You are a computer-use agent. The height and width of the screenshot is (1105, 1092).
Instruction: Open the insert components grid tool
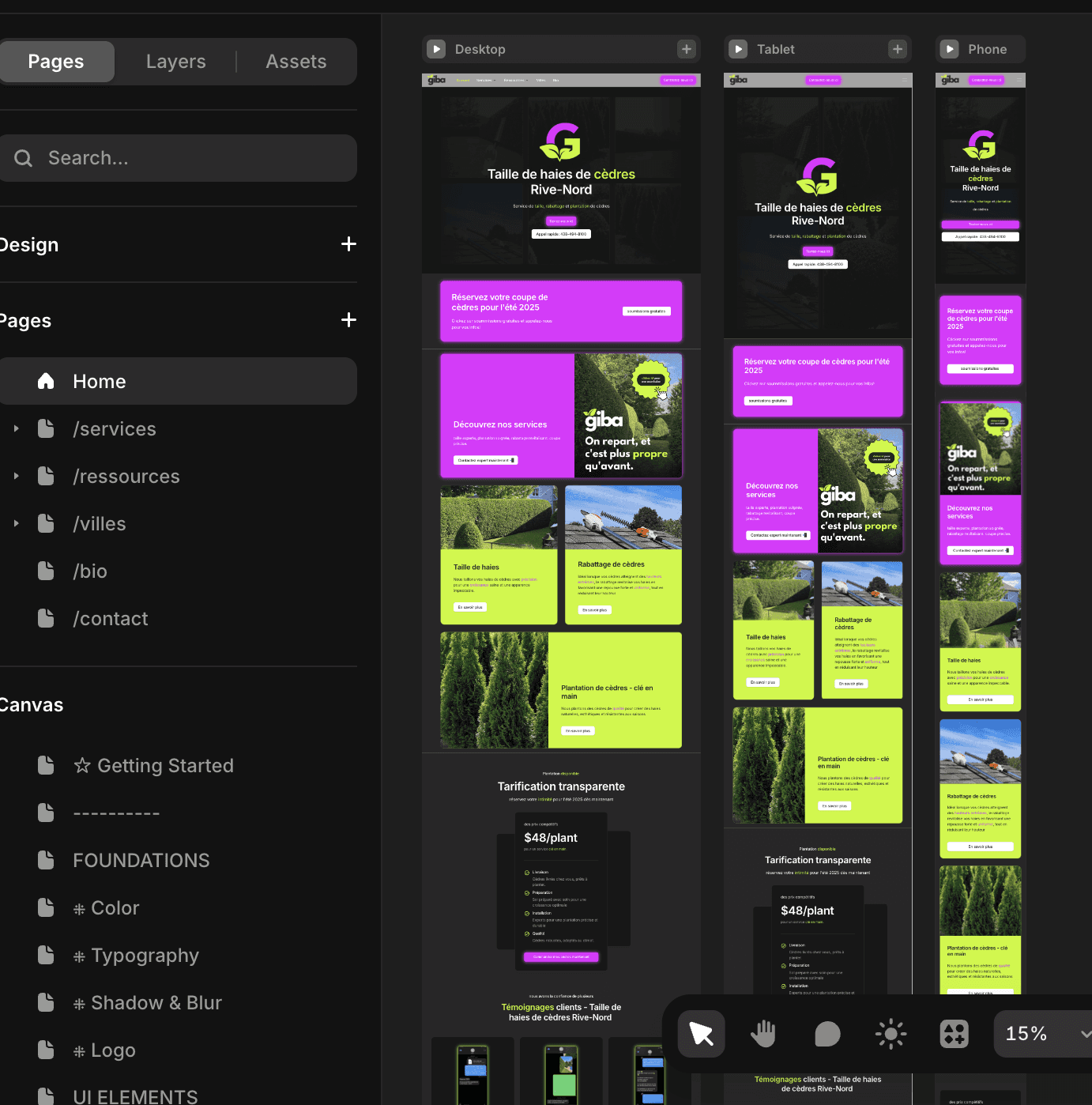point(954,1034)
